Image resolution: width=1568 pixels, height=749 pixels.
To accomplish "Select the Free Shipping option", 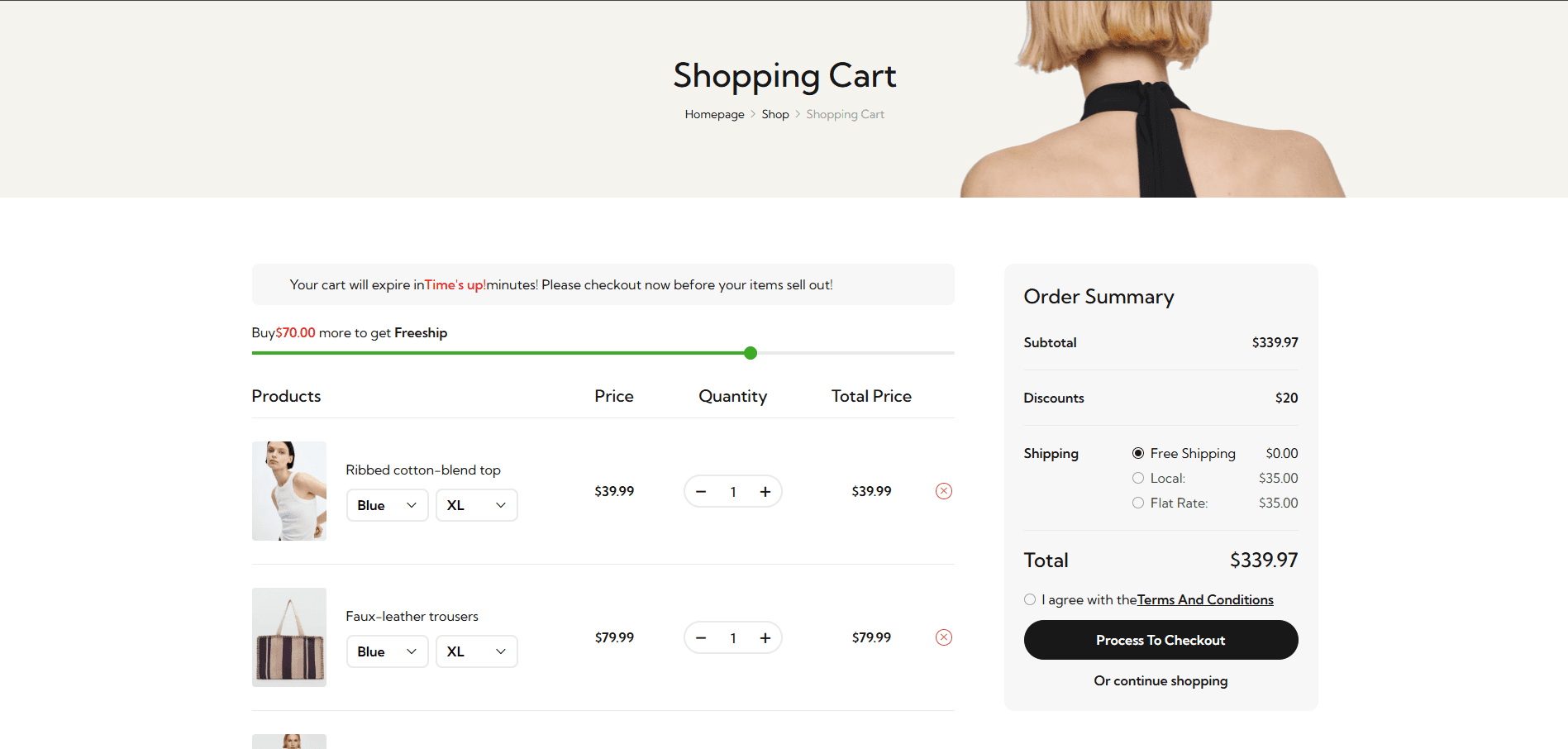I will pyautogui.click(x=1138, y=453).
